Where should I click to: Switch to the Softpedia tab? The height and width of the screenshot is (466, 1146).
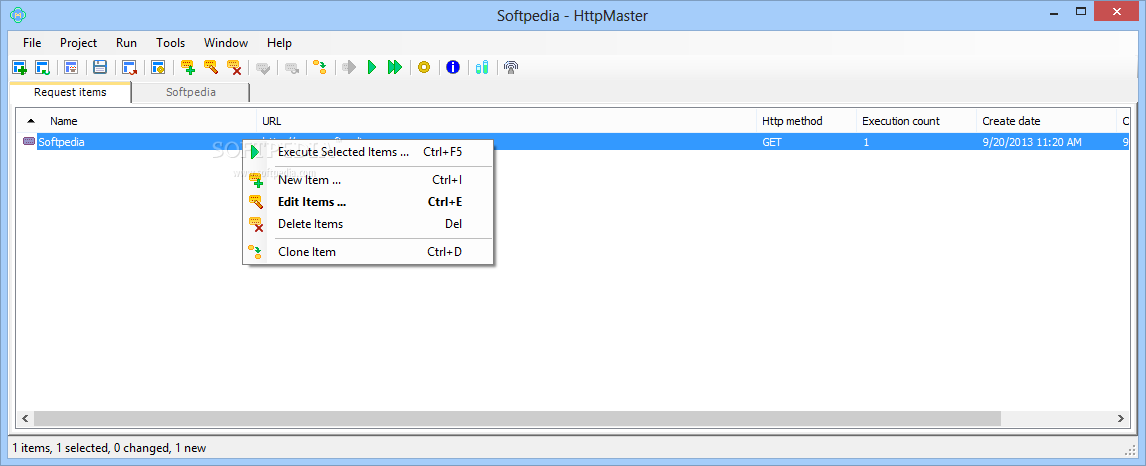pos(191,93)
